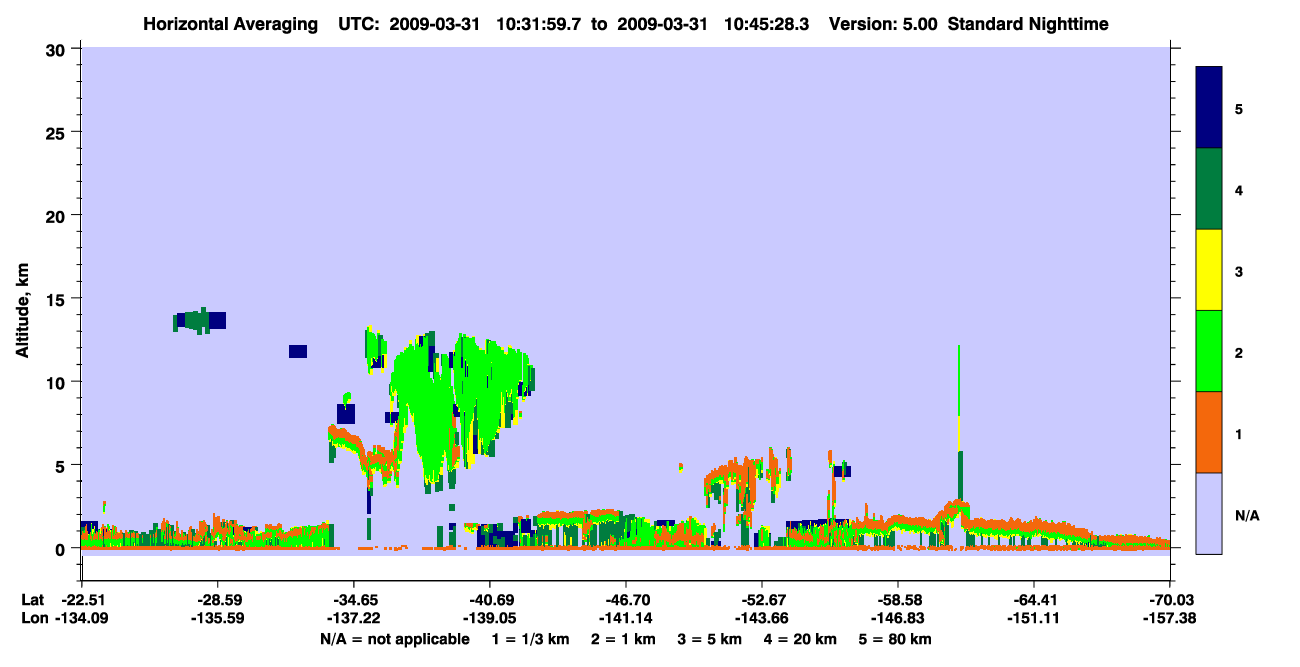Screen dimensions: 1300x667
Task: Click the lavender N/A colorbar segment
Action: coord(1209,513)
